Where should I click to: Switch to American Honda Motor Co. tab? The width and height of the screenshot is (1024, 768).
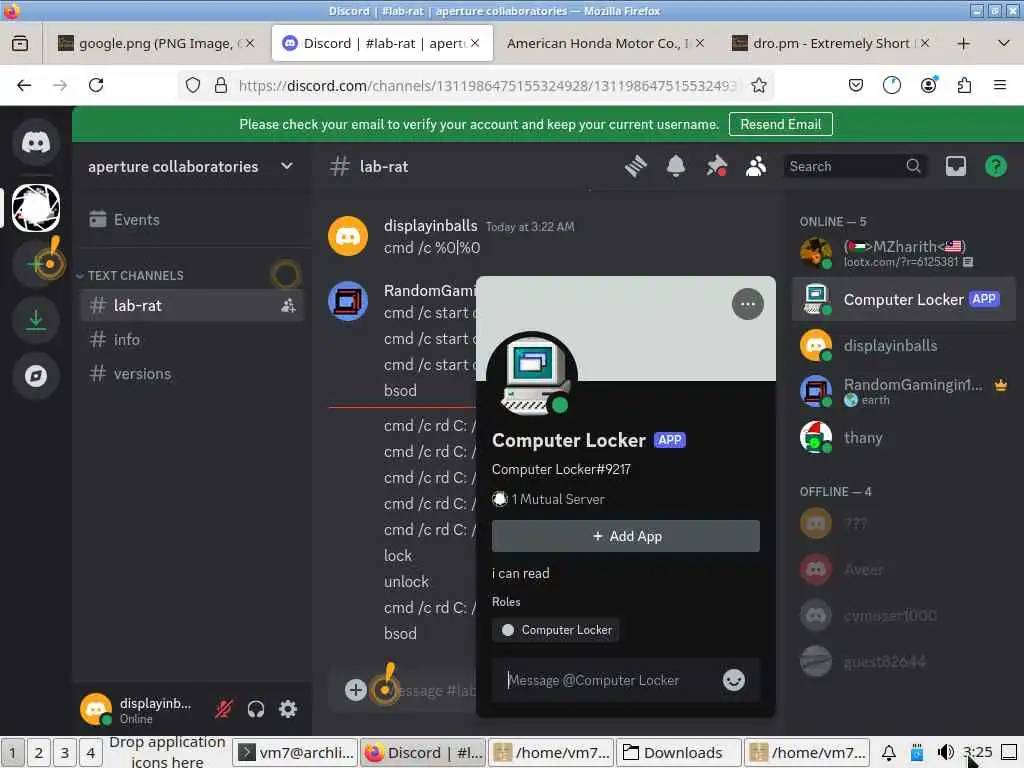tap(605, 43)
